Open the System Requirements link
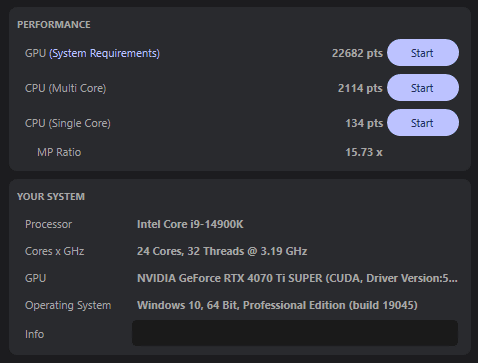This screenshot has height=363, width=478. click(104, 53)
